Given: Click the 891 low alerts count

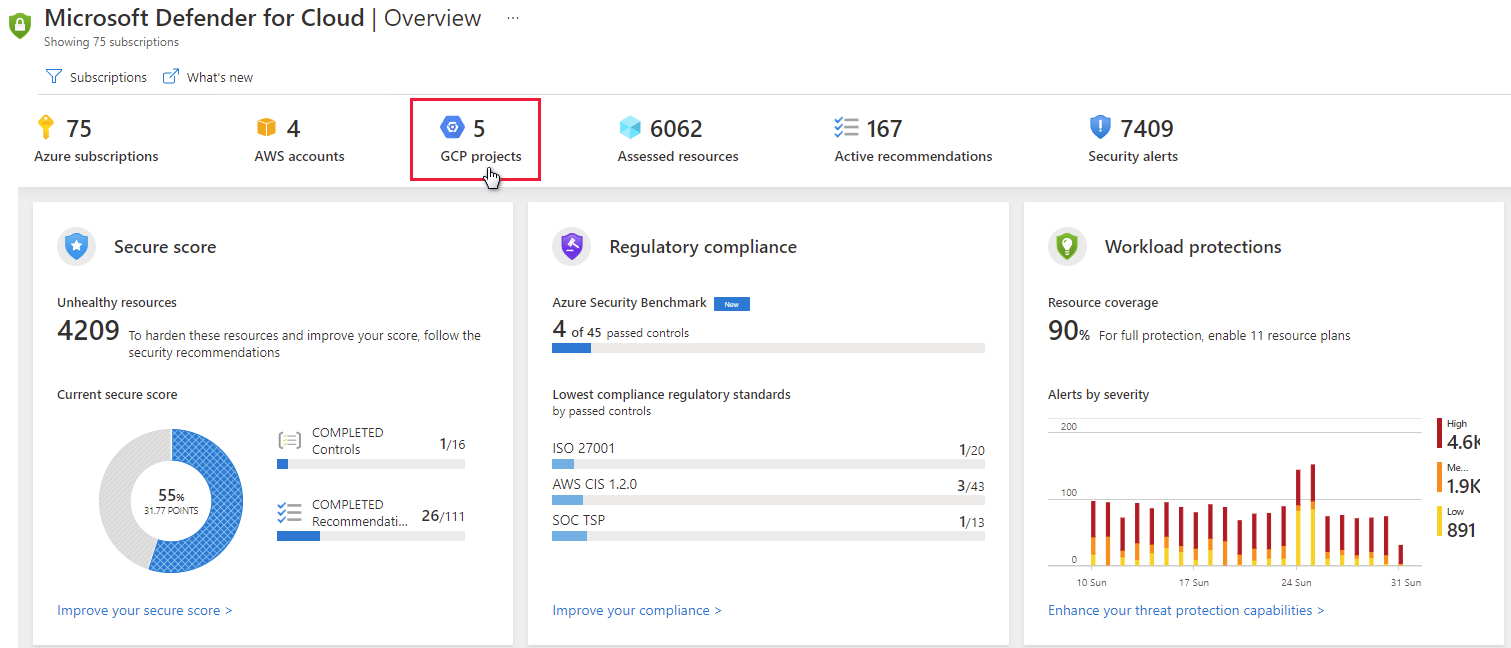Looking at the screenshot, I should coord(1461,530).
